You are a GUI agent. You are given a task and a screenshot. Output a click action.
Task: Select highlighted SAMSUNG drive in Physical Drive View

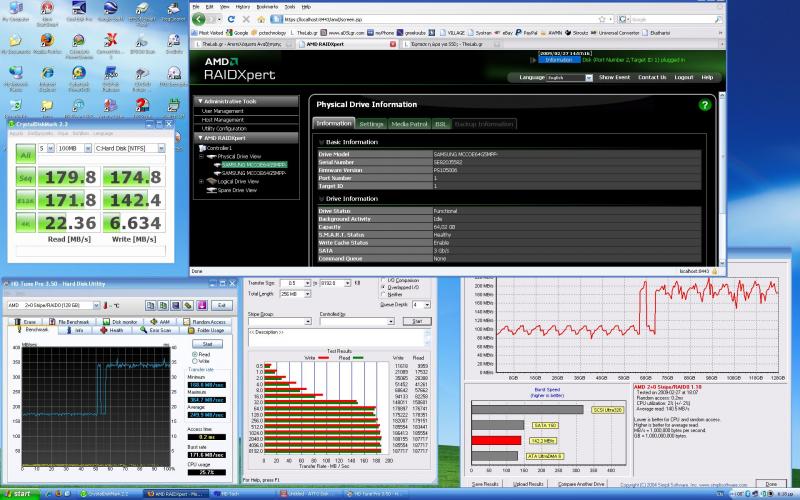point(254,165)
